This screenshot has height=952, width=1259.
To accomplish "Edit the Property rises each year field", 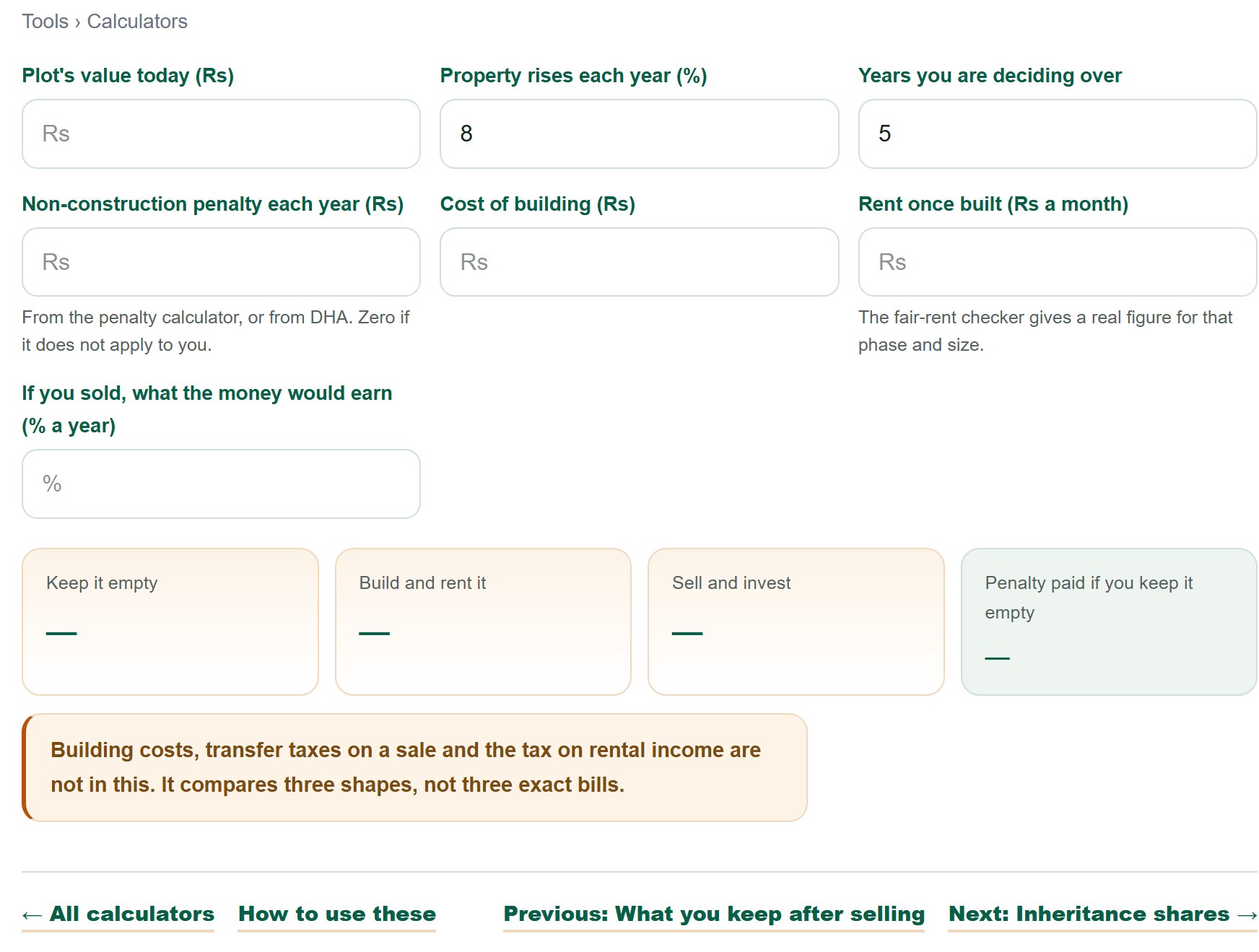I will click(x=639, y=134).
